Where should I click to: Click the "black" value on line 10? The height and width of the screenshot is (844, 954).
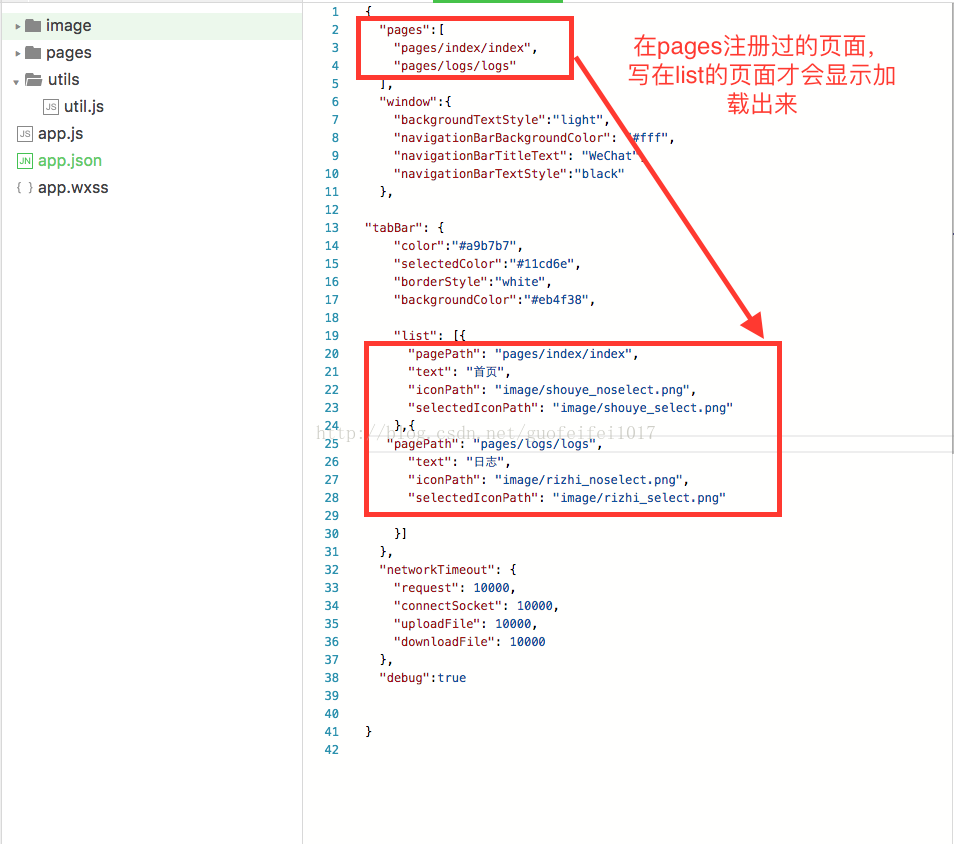click(599, 173)
